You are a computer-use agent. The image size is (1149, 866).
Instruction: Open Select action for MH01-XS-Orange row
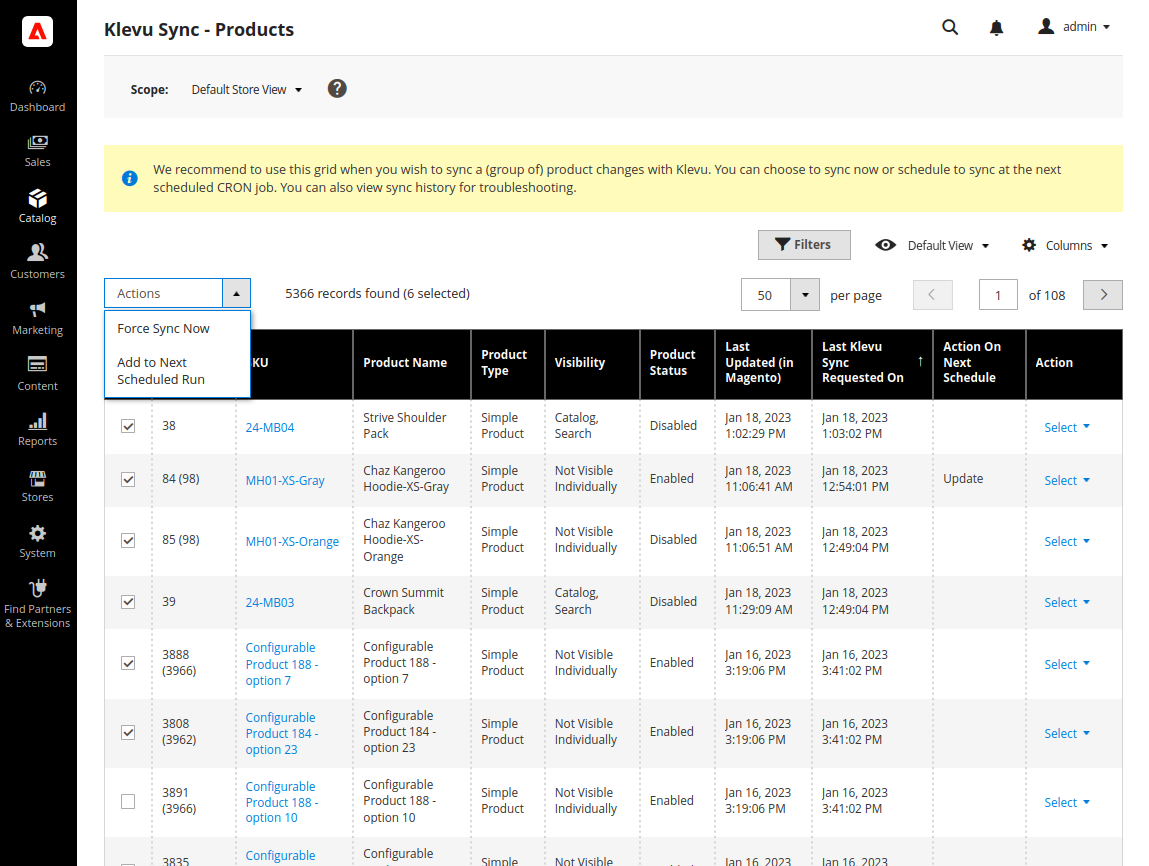tap(1067, 541)
